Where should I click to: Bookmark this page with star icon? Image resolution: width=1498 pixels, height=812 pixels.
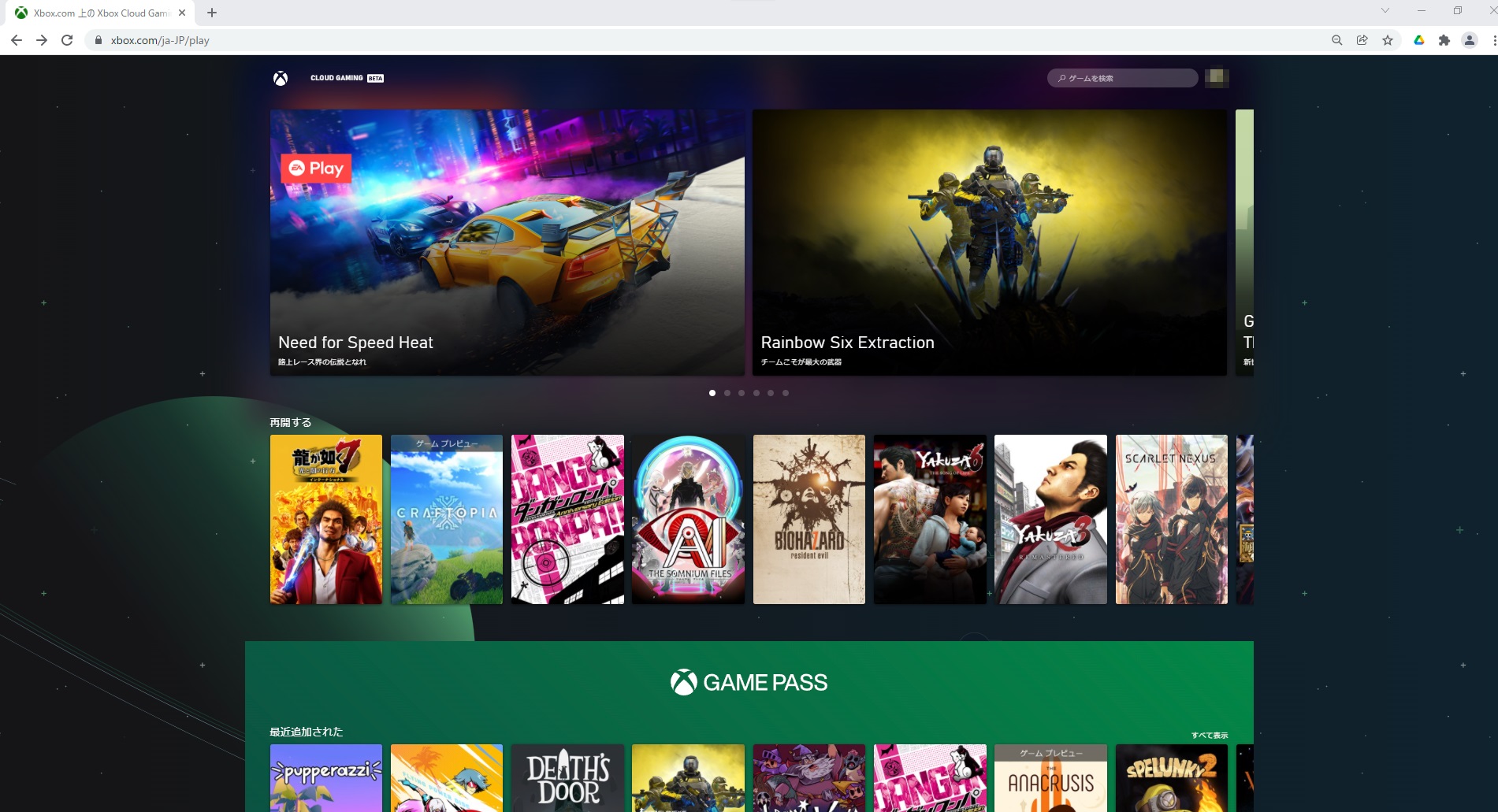[x=1388, y=40]
